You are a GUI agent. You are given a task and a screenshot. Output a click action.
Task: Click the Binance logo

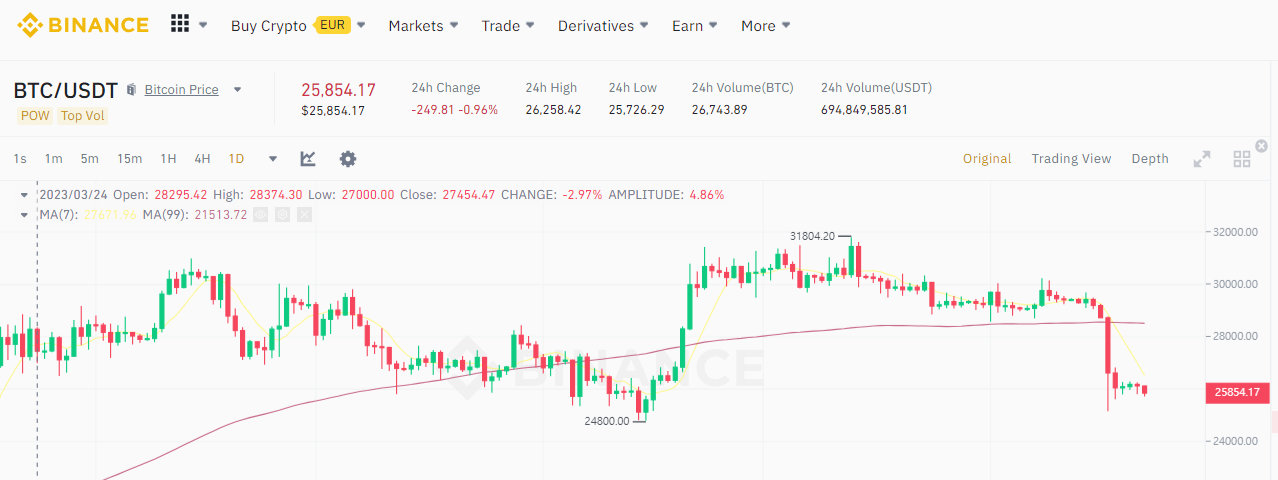pyautogui.click(x=83, y=25)
